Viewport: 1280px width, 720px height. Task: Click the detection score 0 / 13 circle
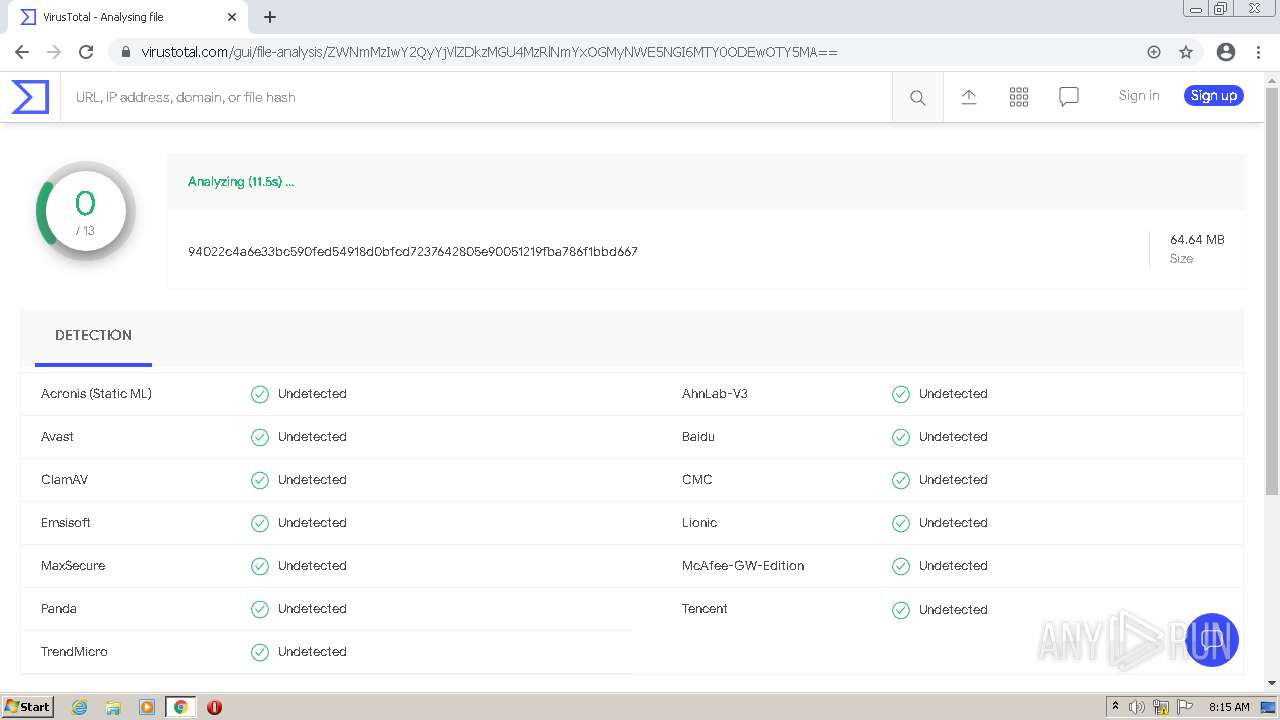tap(86, 212)
